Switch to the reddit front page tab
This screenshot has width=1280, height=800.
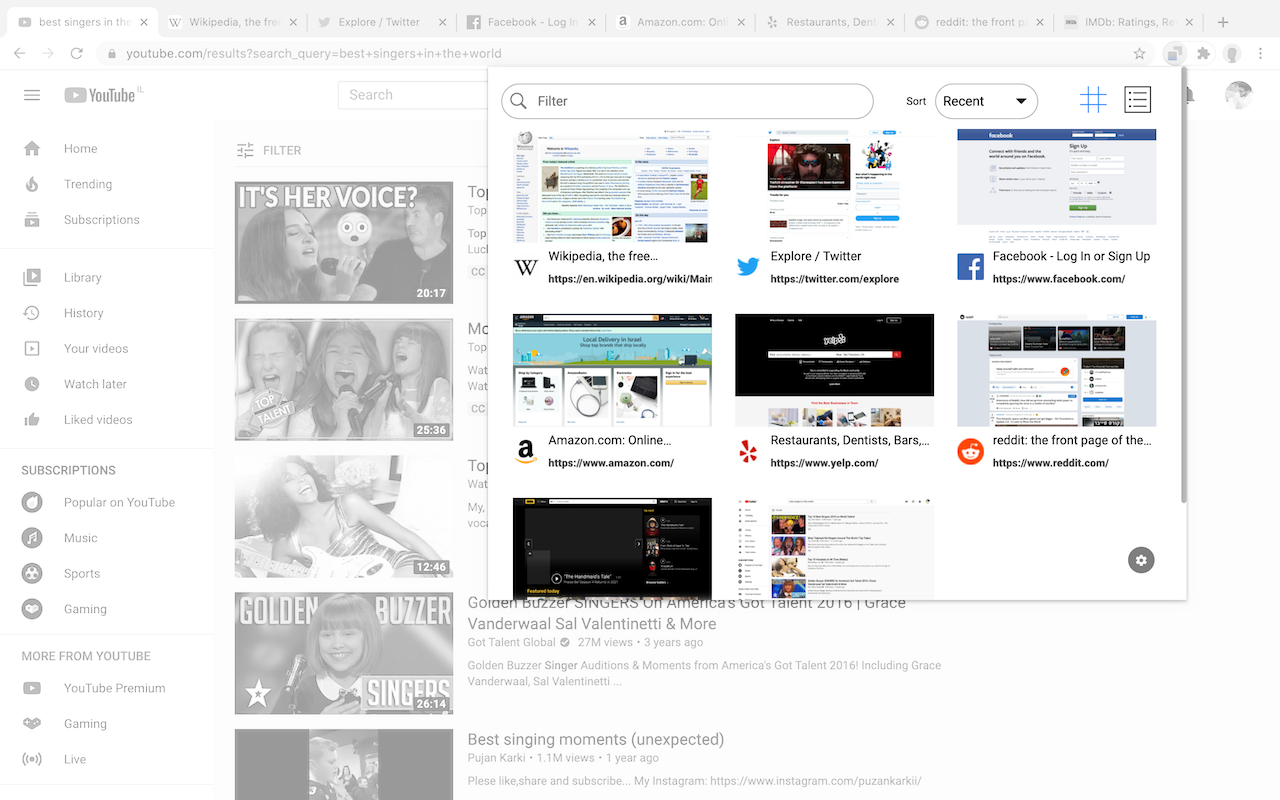coord(975,21)
